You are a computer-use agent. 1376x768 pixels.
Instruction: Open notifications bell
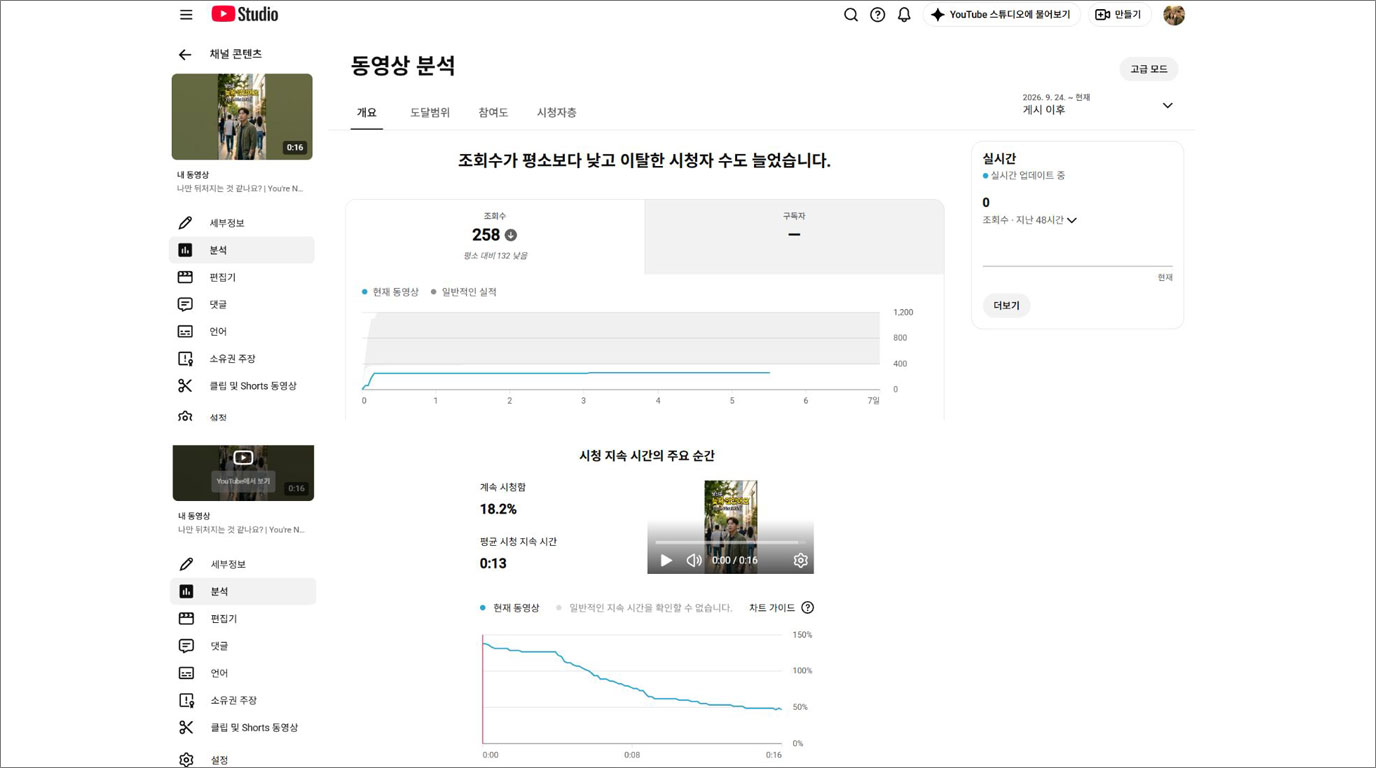pyautogui.click(x=904, y=15)
